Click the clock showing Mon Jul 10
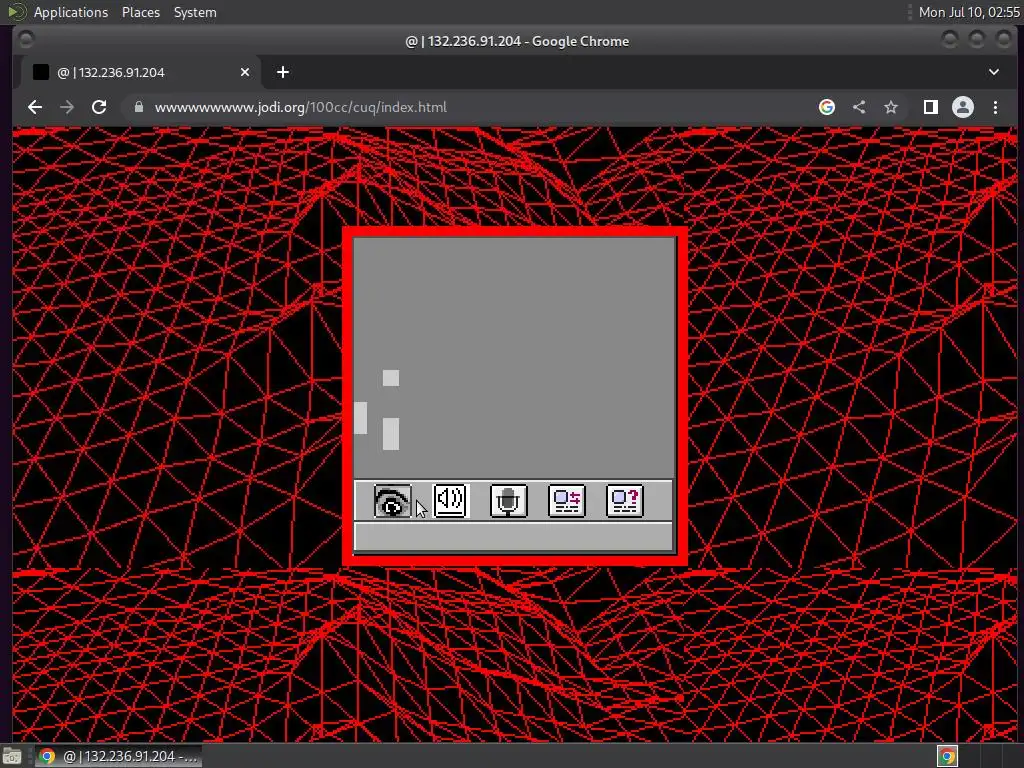Viewport: 1024px width, 768px height. tap(968, 12)
